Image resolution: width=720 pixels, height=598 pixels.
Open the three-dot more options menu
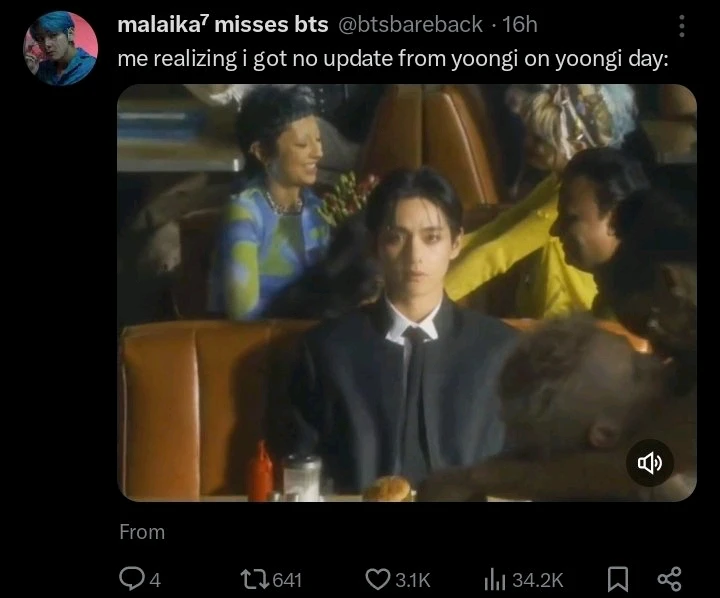682,26
